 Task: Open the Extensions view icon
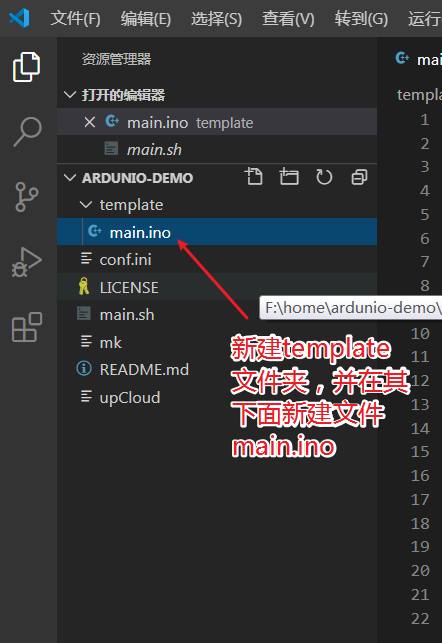27,327
